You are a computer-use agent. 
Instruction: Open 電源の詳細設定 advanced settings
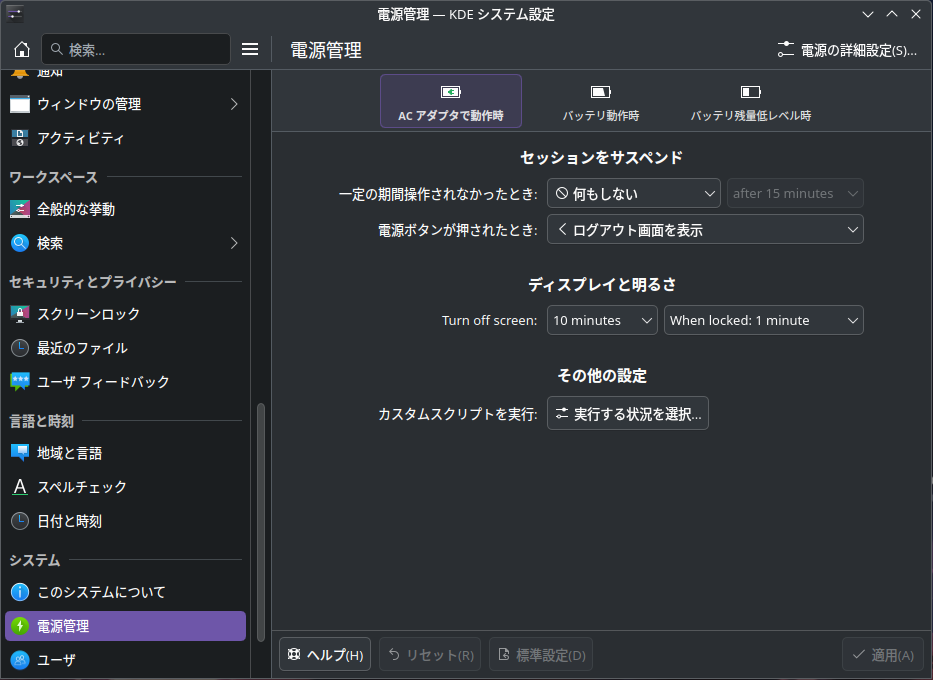pyautogui.click(x=847, y=50)
